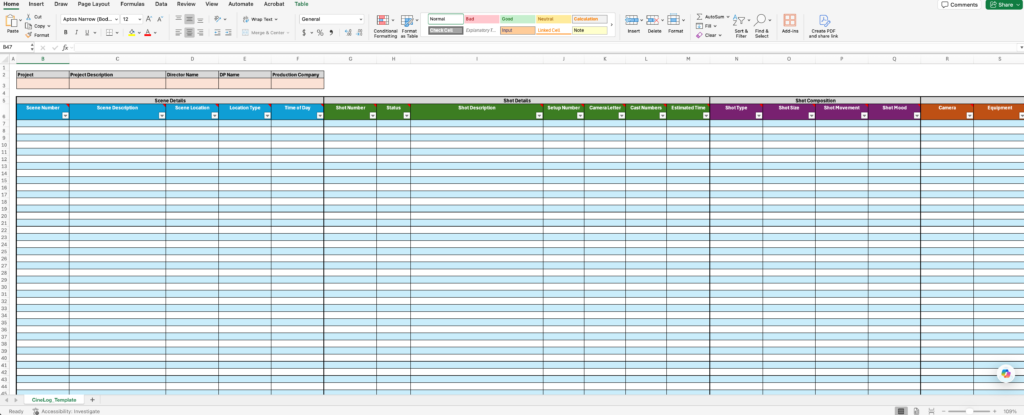Add a new sheet with plus button
Screen dimensions: 1024x415
point(92,400)
